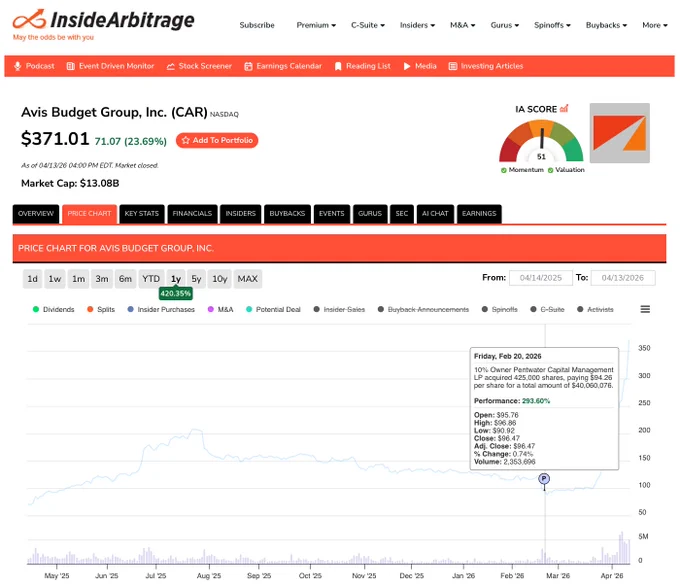
Task: Switch to the INSIDERS tab
Action: coord(241,214)
